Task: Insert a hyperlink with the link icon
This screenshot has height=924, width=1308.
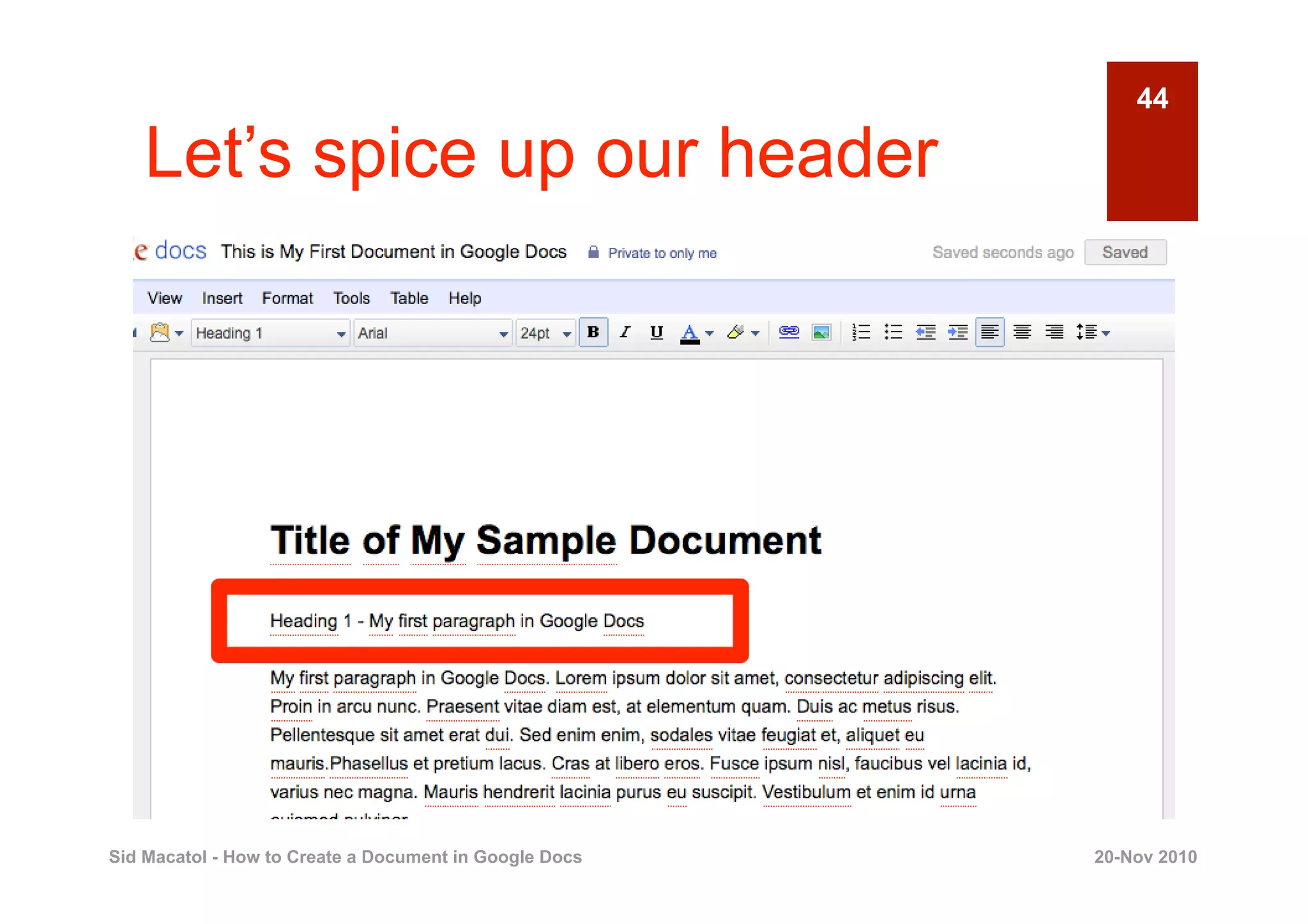Action: tap(789, 331)
